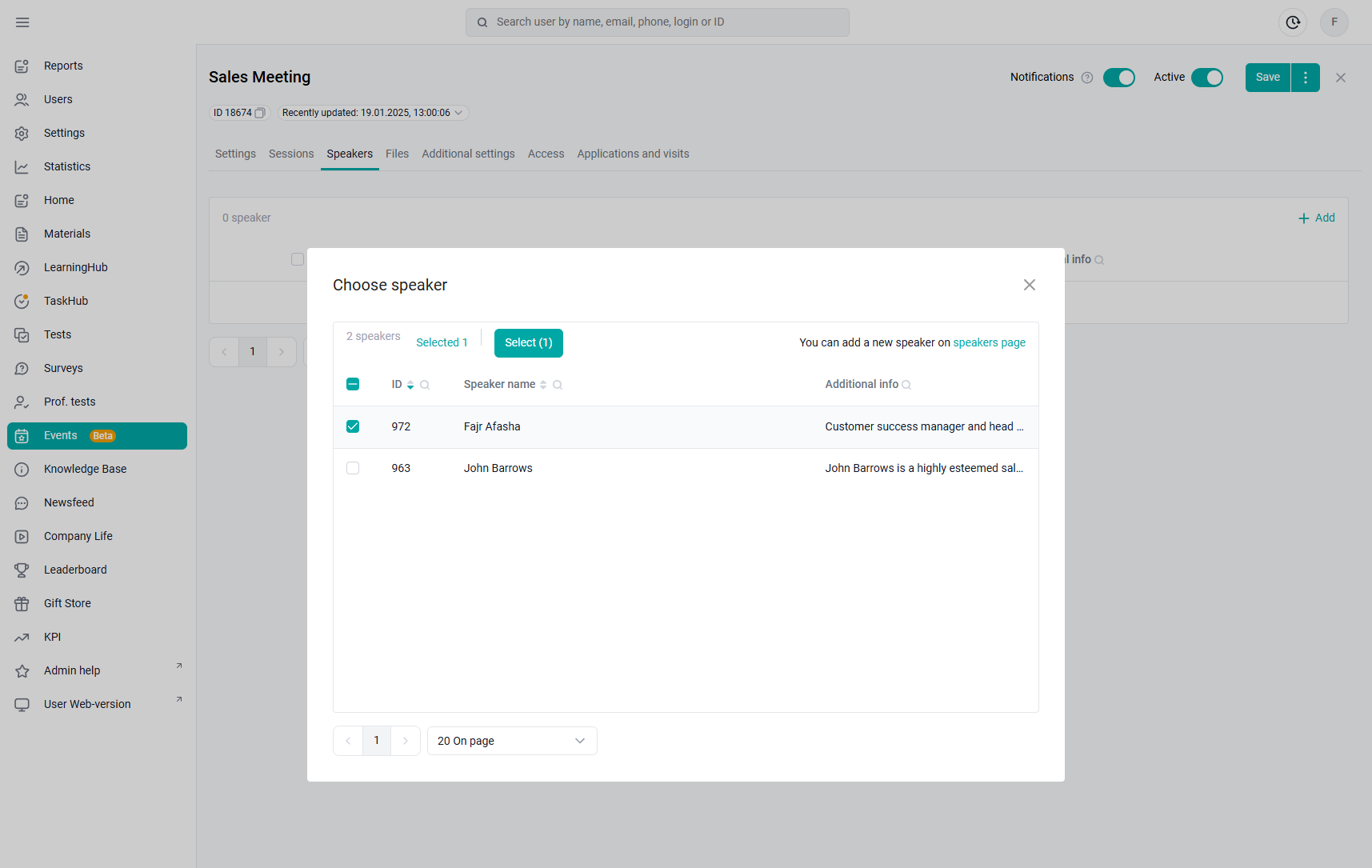Click the Prof. tests sidebar icon
The width and height of the screenshot is (1372, 868).
(22, 402)
